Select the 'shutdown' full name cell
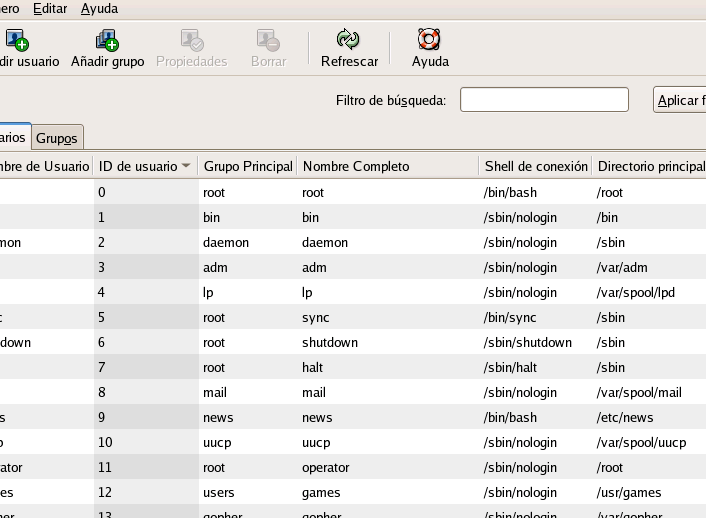706x518 pixels. click(330, 342)
